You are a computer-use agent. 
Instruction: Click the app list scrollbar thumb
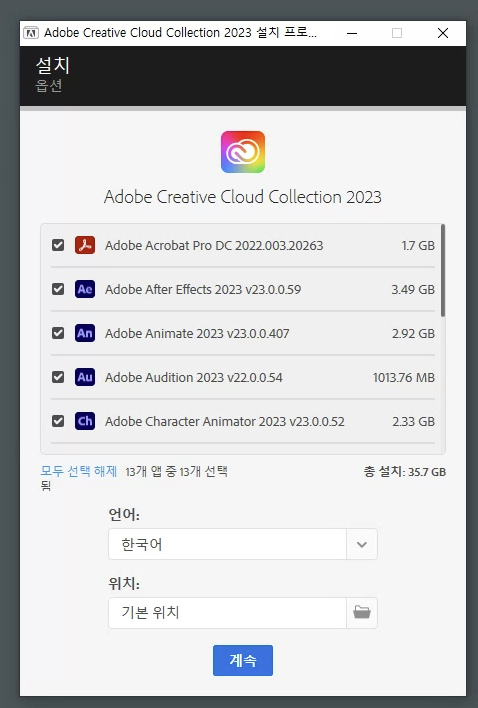click(x=443, y=270)
